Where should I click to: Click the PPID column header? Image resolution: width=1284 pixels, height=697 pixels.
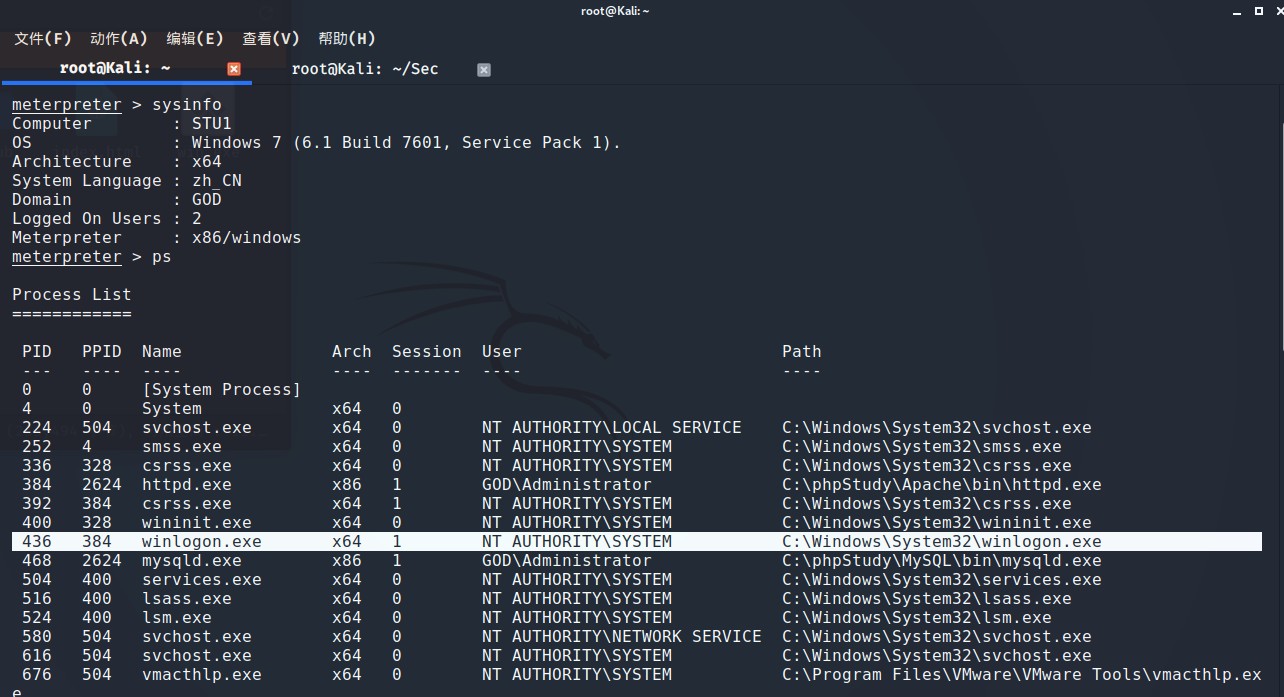102,352
